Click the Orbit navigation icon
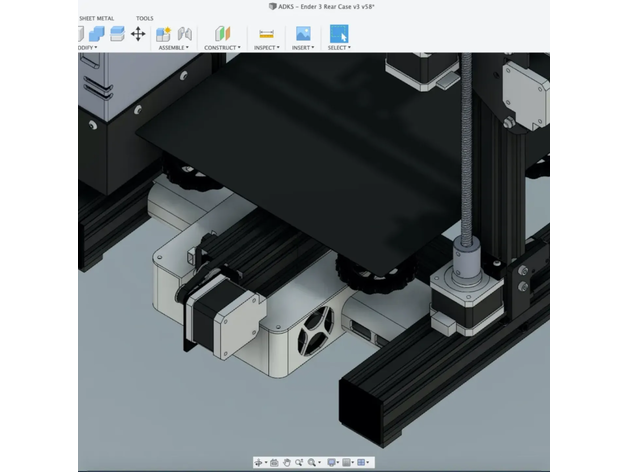 click(258, 463)
